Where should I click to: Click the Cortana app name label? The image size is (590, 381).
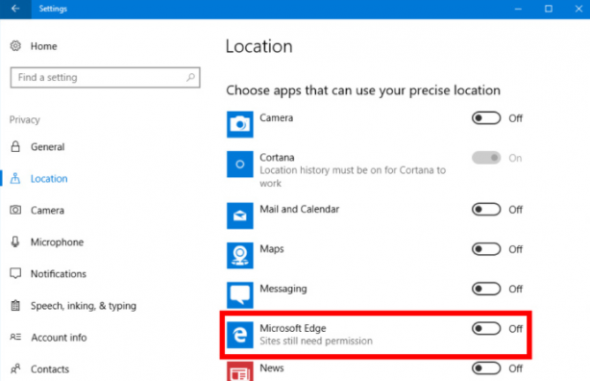(x=277, y=157)
